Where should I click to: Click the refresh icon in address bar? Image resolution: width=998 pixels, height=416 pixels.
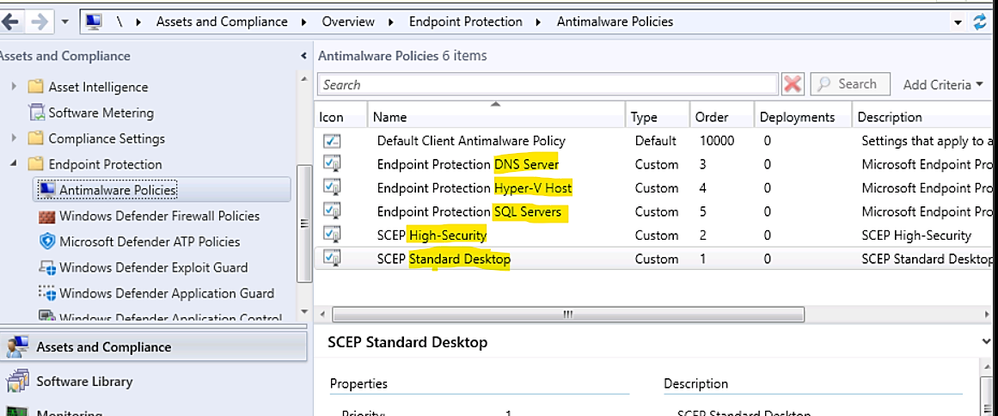[979, 21]
